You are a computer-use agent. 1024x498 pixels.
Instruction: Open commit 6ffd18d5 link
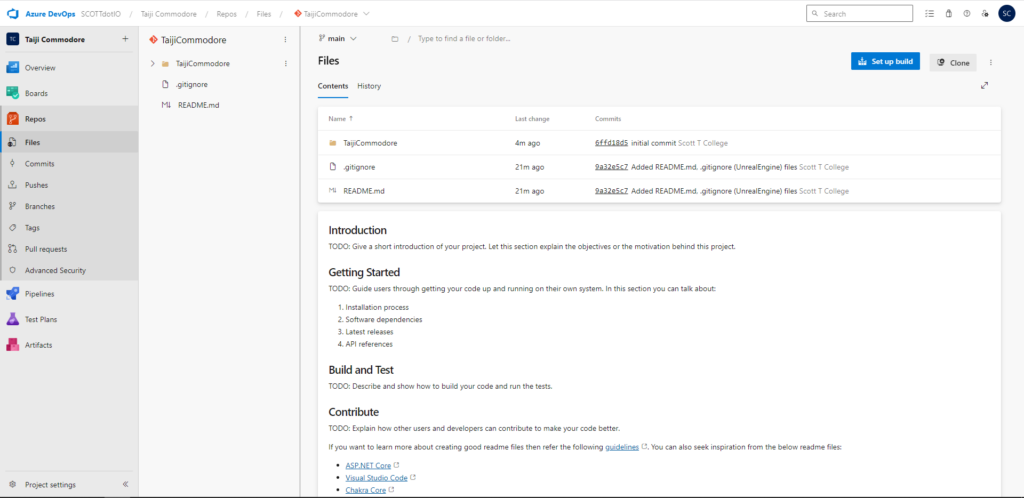[x=611, y=143]
